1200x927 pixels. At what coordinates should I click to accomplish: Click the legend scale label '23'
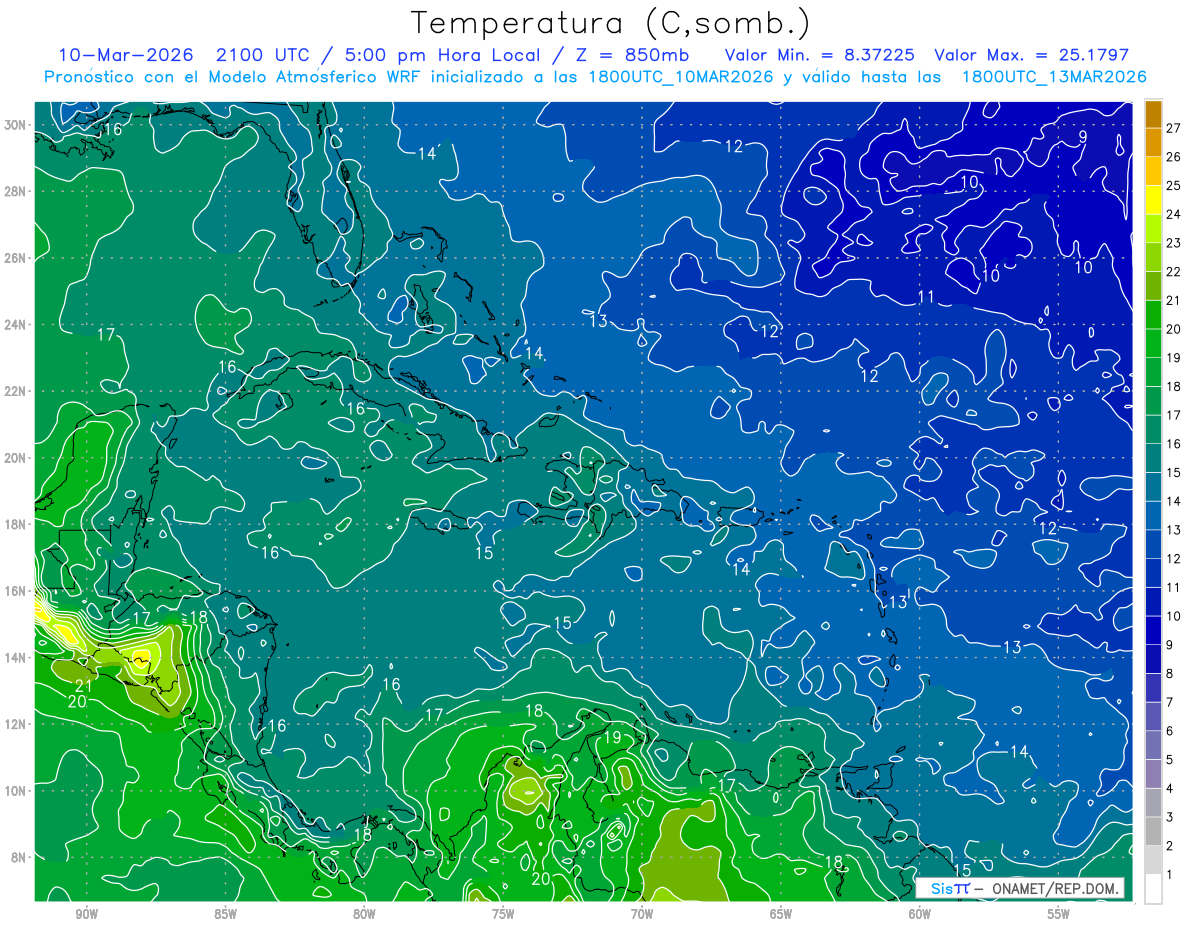(1174, 242)
